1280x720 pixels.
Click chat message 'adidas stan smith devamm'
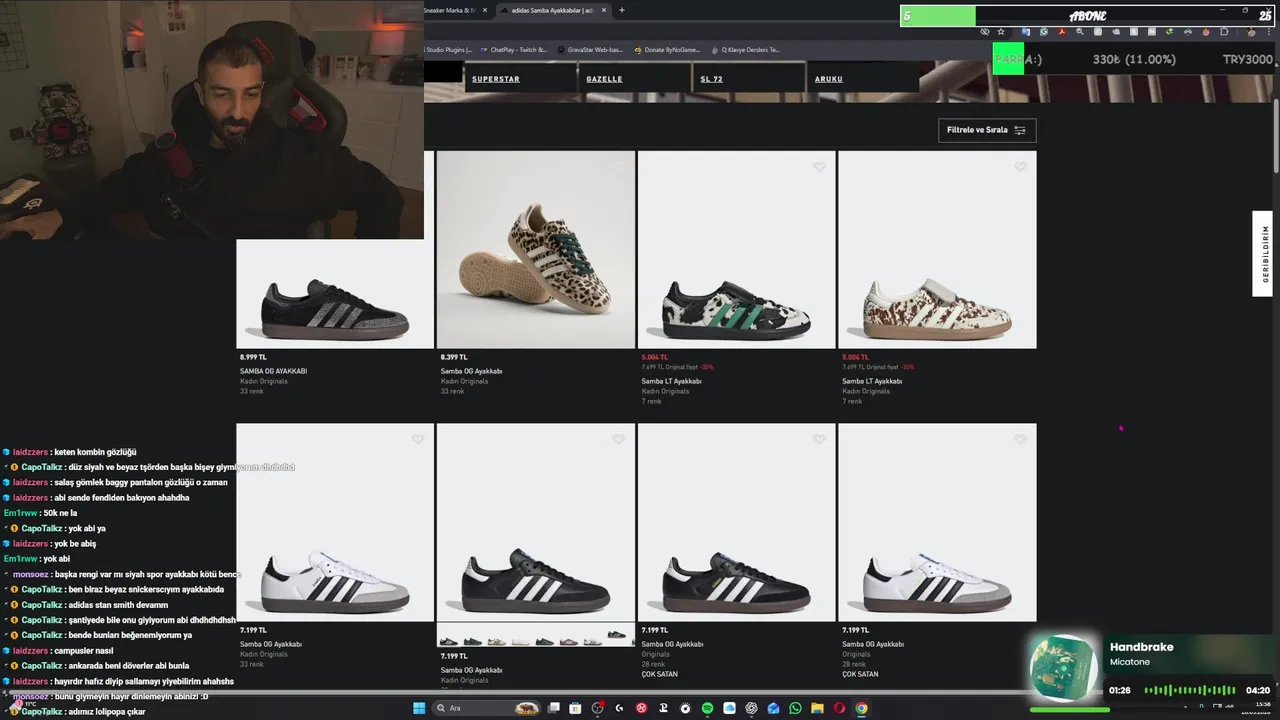[118, 604]
